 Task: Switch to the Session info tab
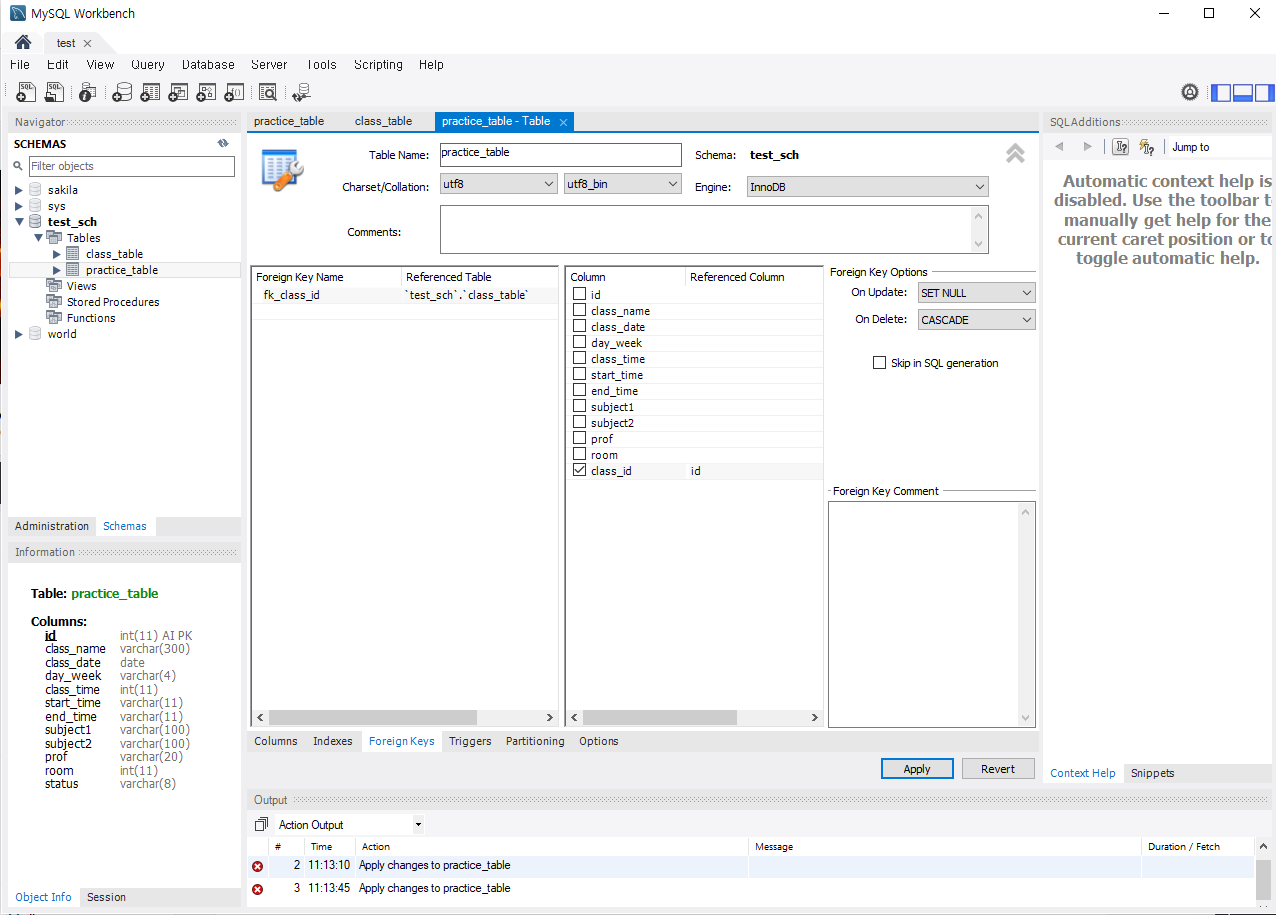click(106, 897)
